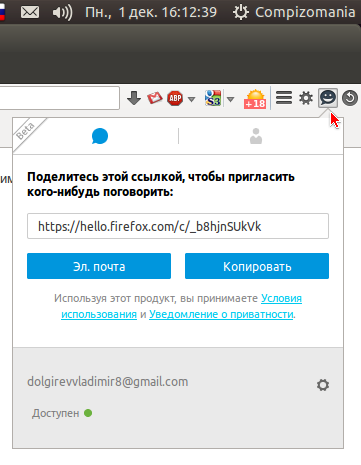Viewport: 361px width, 465px height.
Task: Expand the Adblock Plus dropdown arrow
Action: point(191,99)
